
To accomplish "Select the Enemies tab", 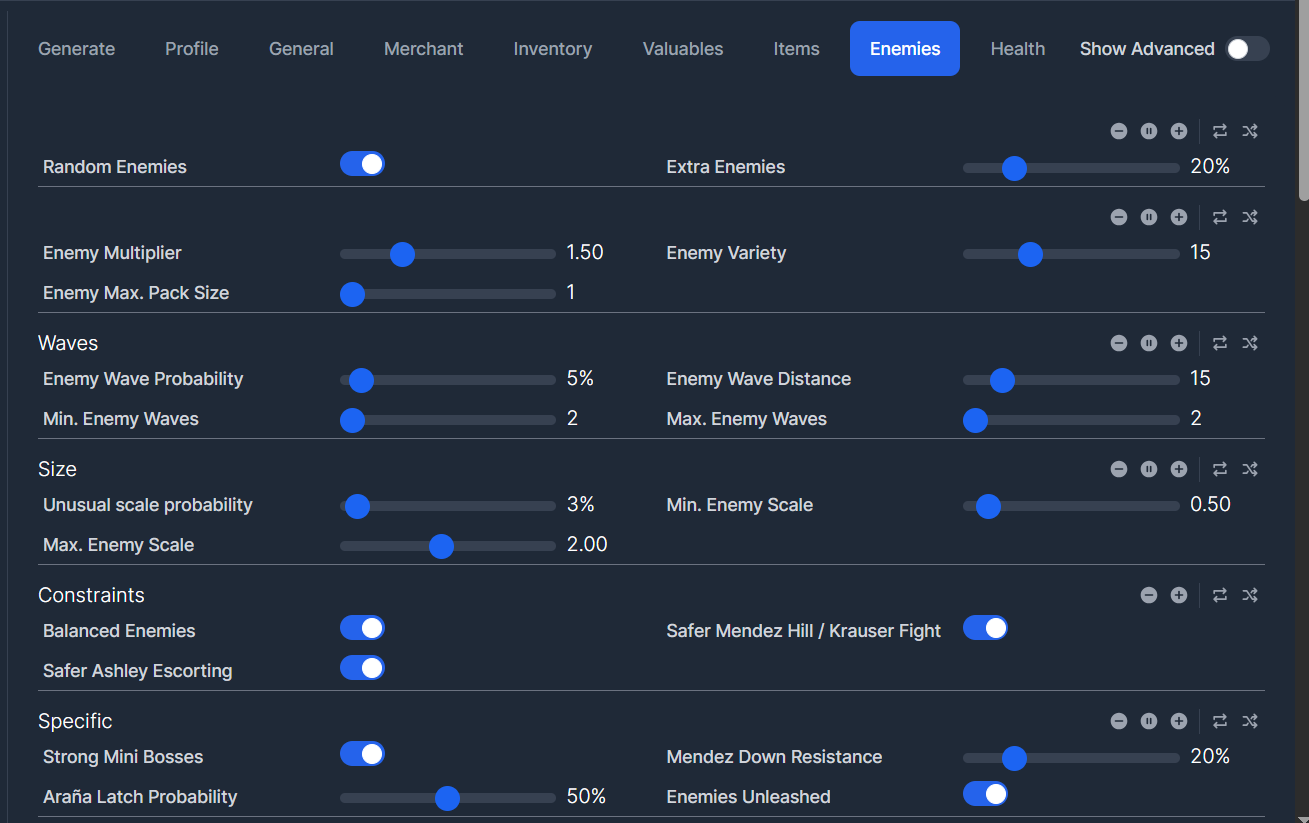I will click(x=905, y=49).
